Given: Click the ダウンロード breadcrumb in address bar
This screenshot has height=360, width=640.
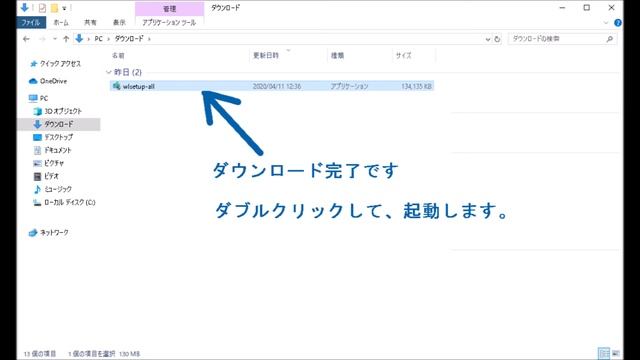Looking at the screenshot, I should pos(129,39).
